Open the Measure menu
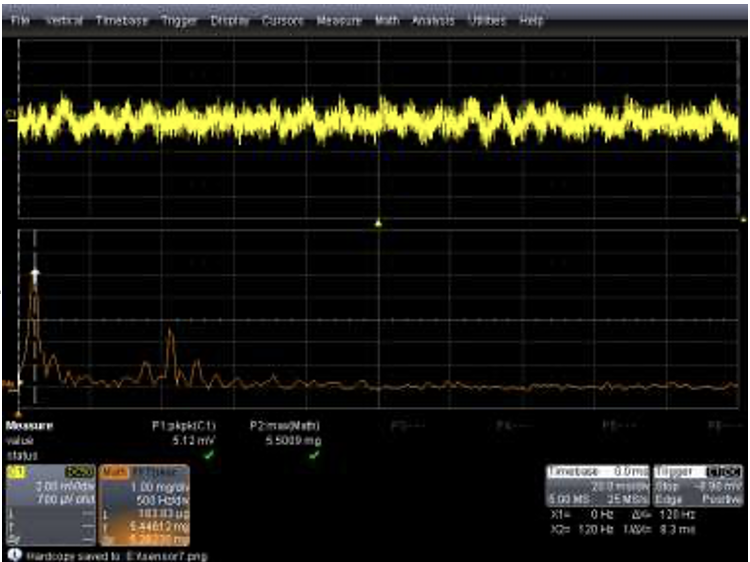This screenshot has width=750, height=562. click(x=338, y=20)
